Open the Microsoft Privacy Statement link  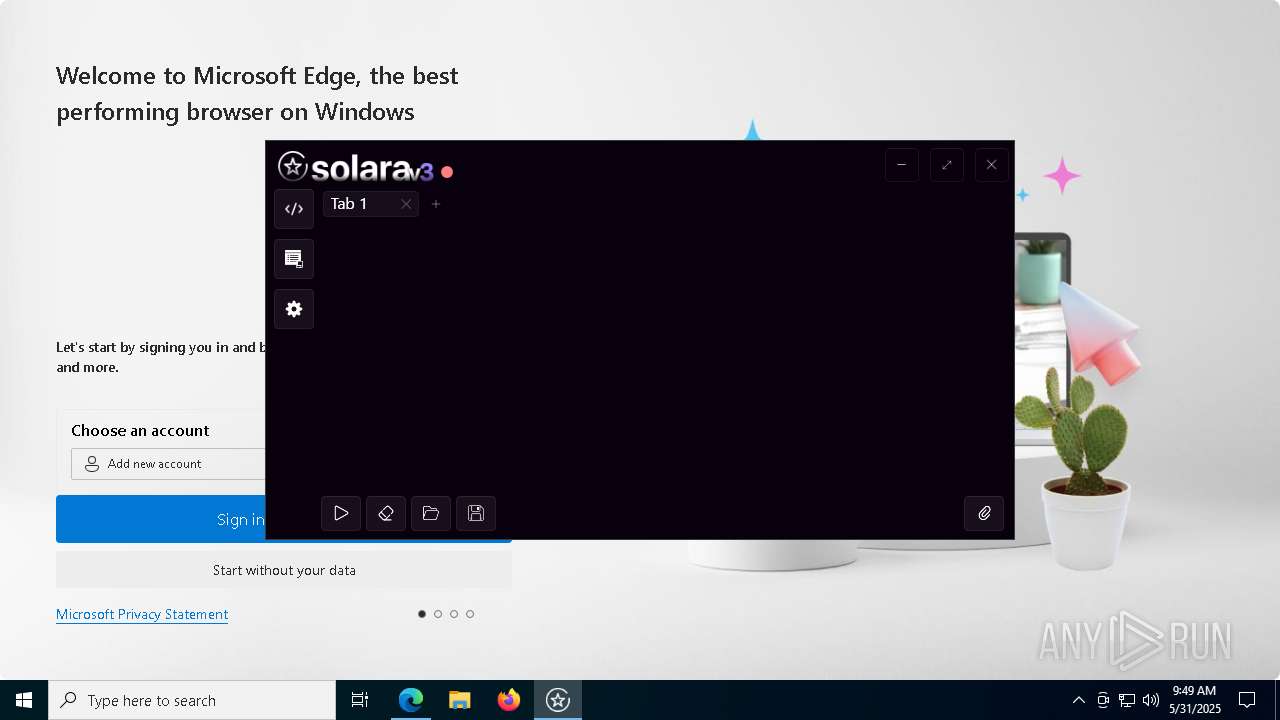coord(142,614)
